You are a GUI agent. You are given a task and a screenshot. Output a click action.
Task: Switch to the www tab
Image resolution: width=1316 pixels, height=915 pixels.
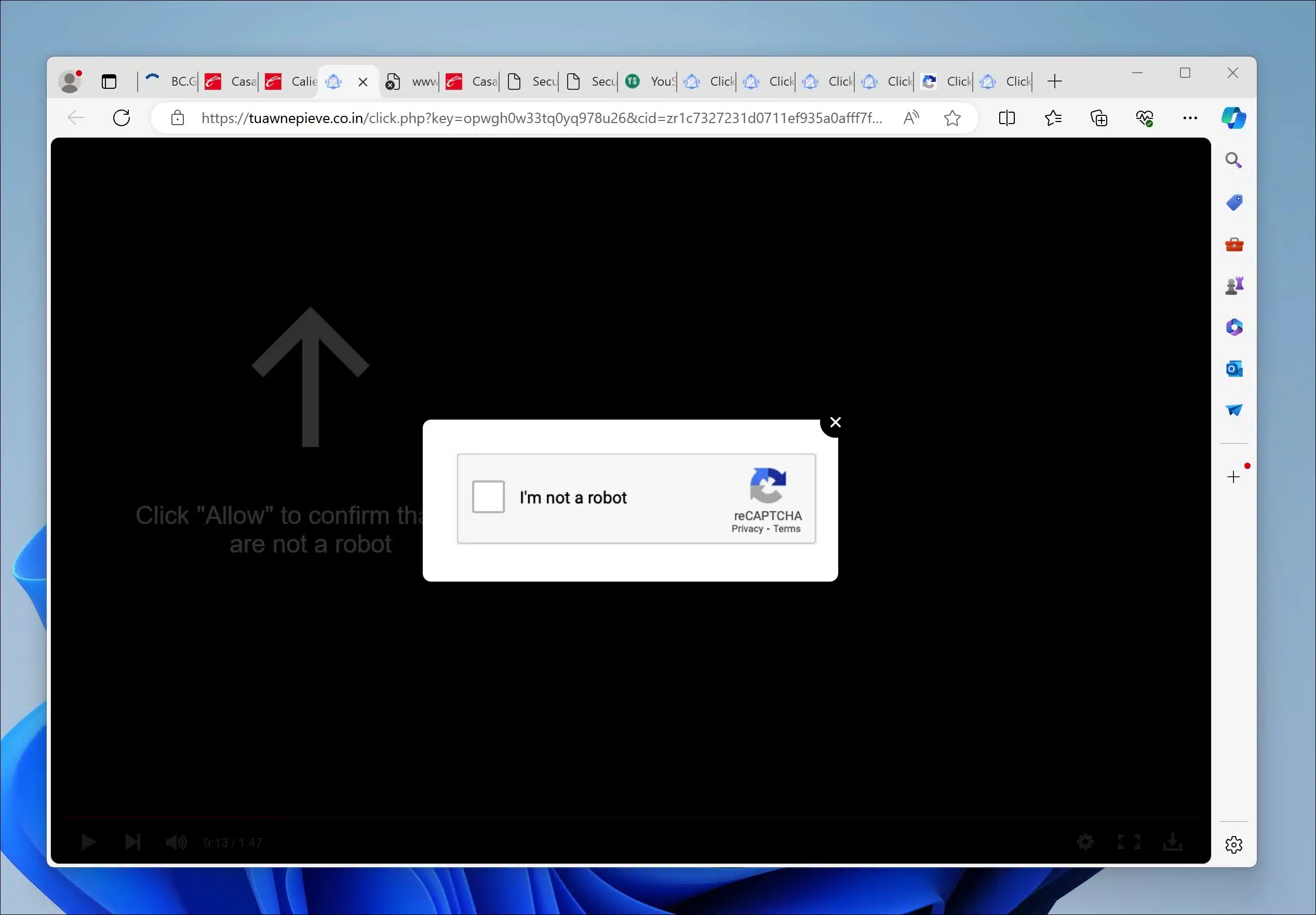coord(410,82)
